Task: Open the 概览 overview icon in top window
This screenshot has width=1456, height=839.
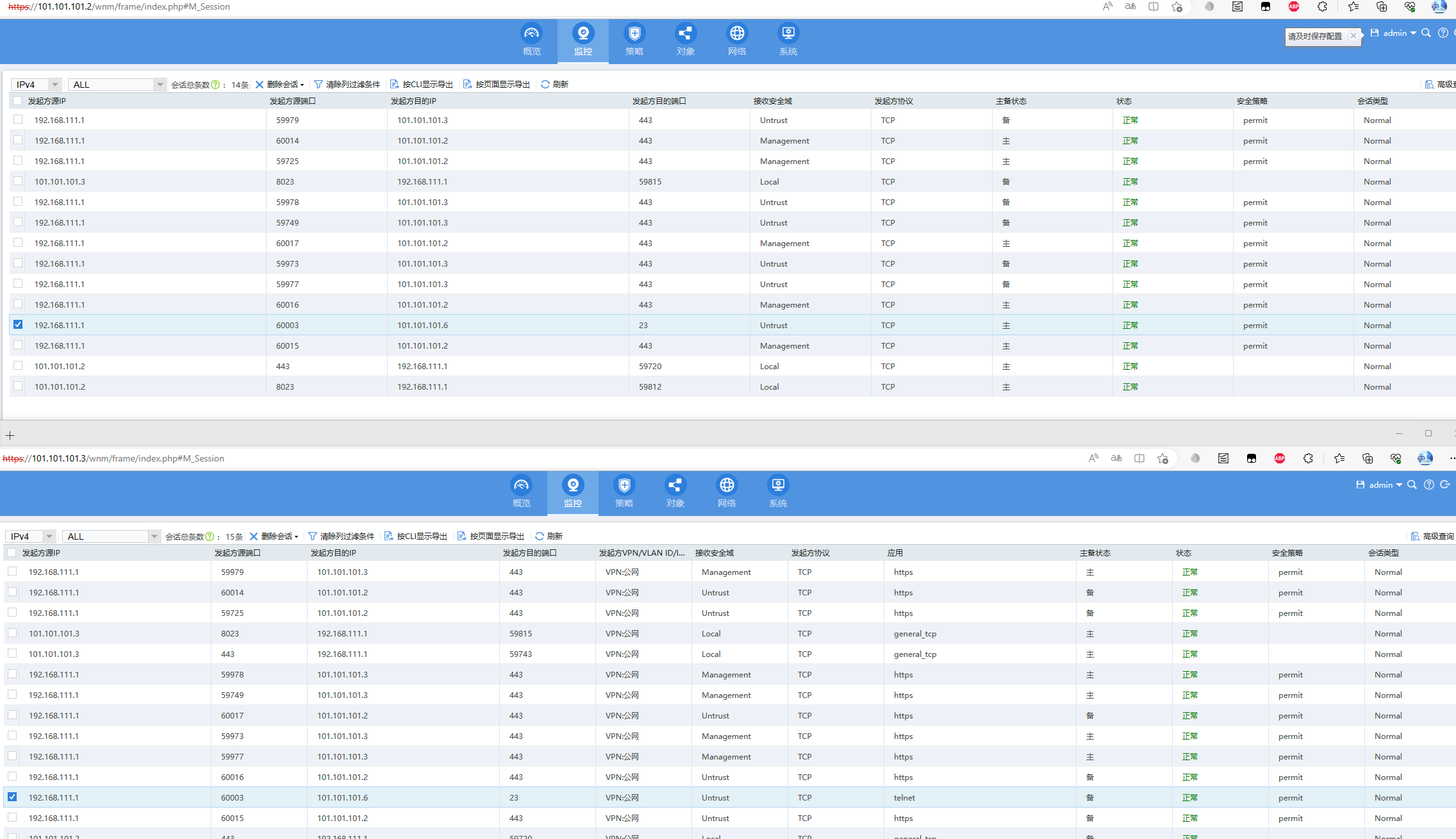Action: click(531, 34)
